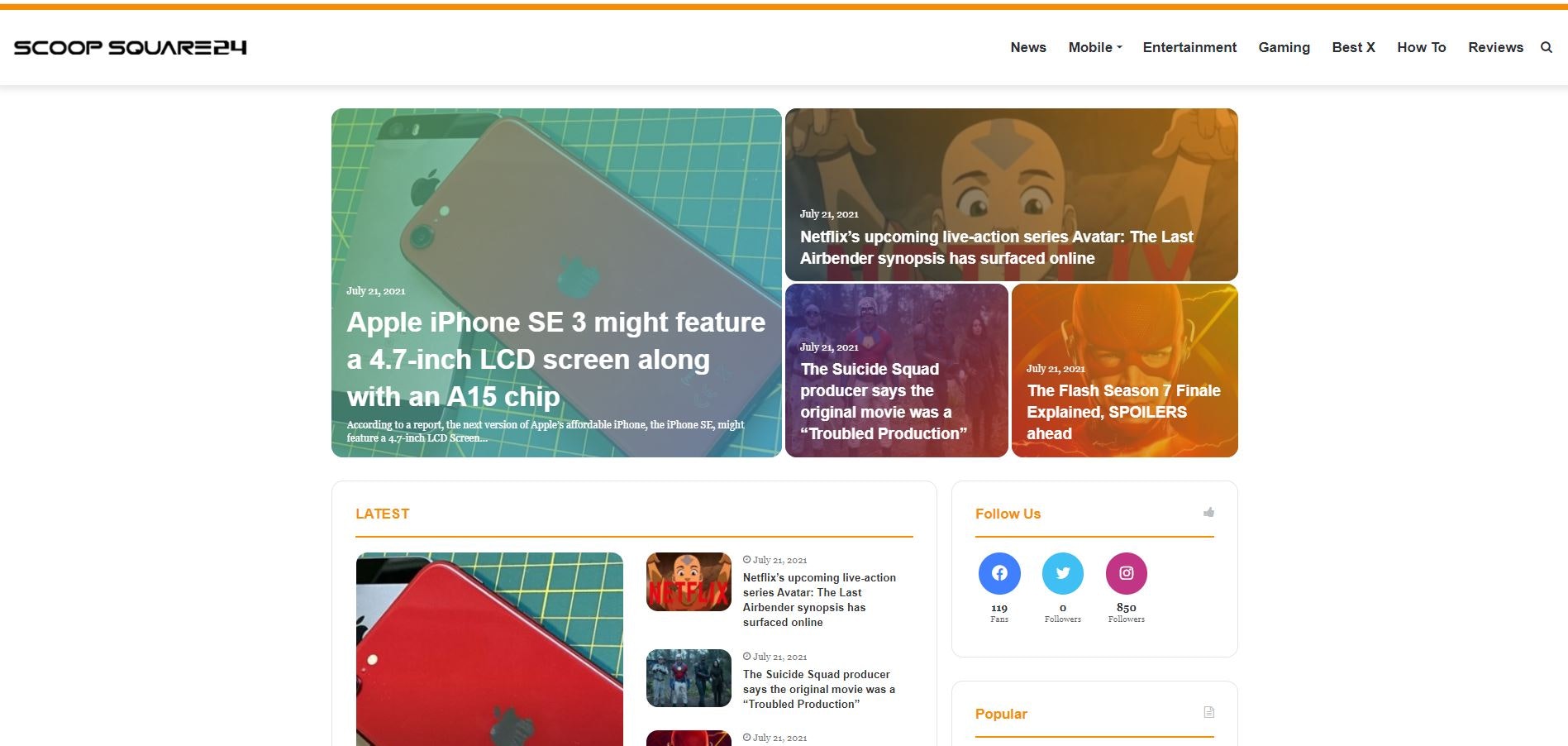
Task: Open featured Suicide Squad Troubled Production headline
Action: [883, 401]
